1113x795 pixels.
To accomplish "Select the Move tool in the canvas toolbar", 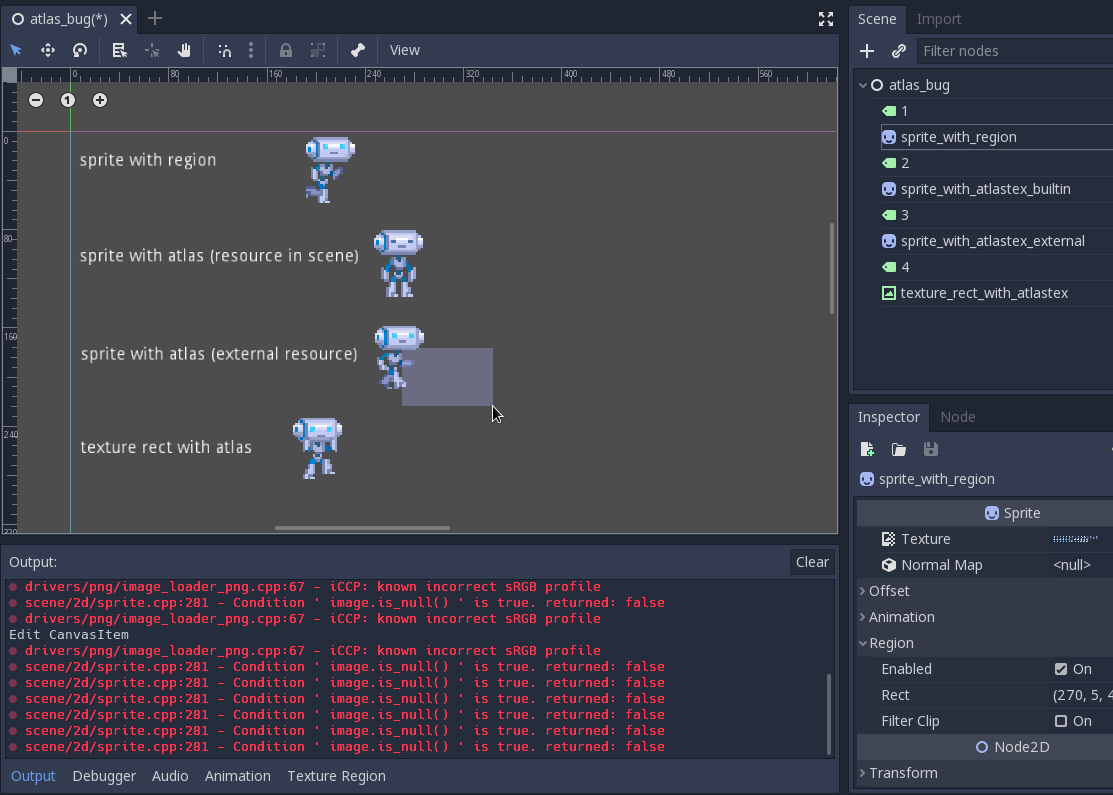I will click(x=47, y=49).
